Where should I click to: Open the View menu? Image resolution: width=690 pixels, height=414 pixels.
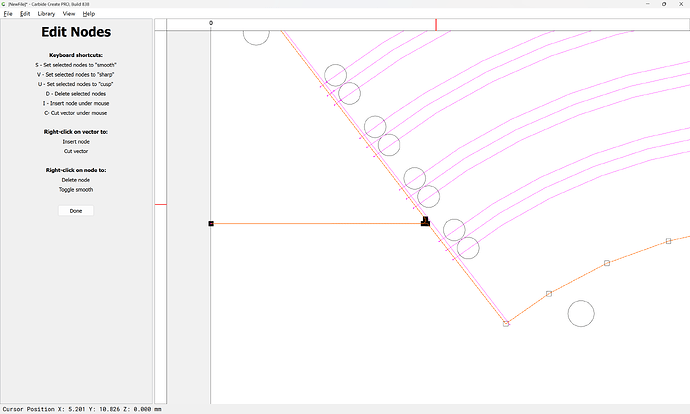69,14
